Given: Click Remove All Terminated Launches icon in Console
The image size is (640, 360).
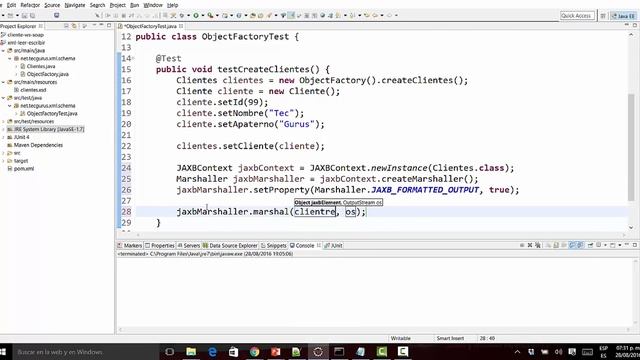Looking at the screenshot, I should point(538,245).
